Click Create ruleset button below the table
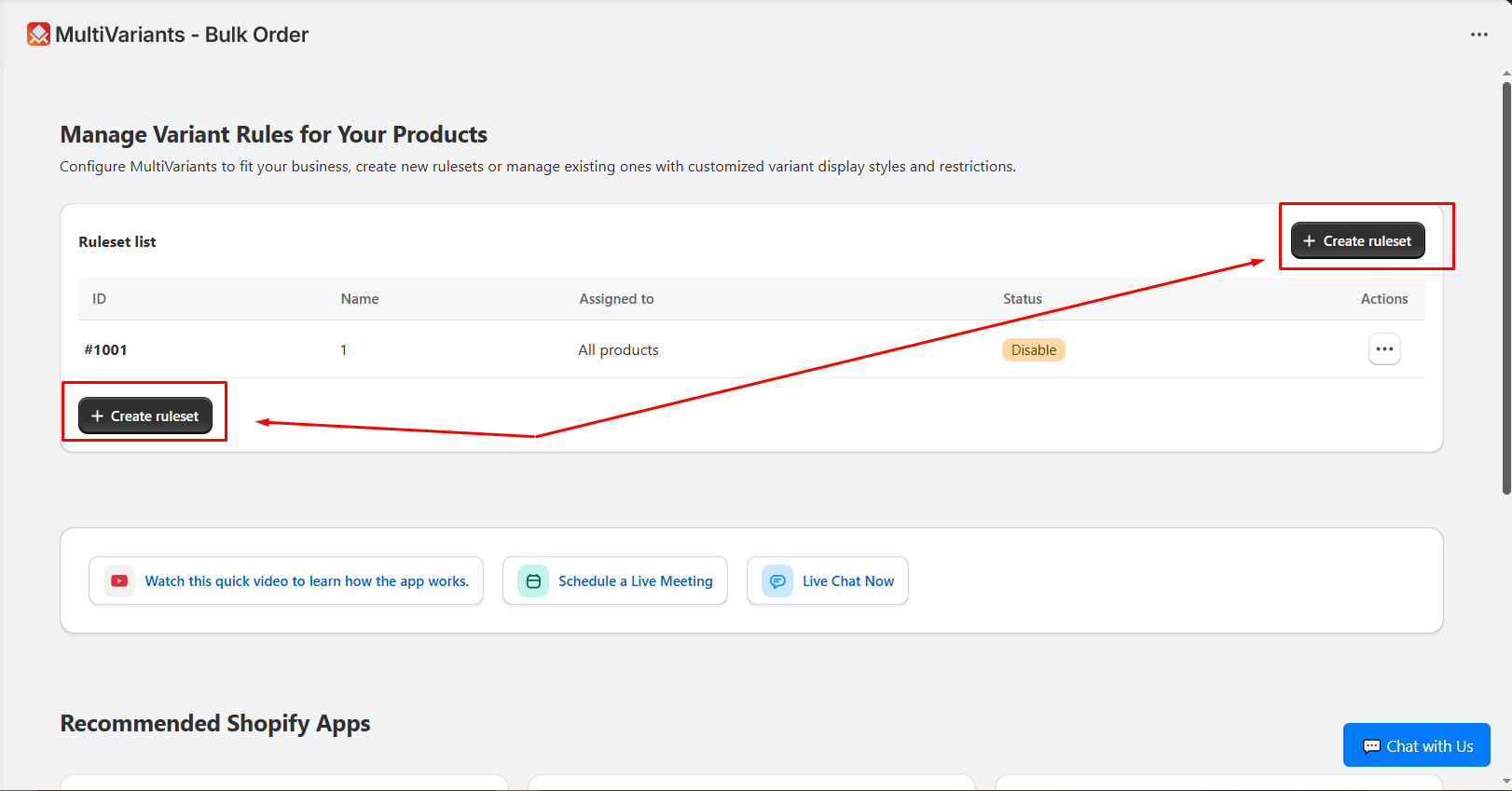Viewport: 1512px width, 791px height. (145, 416)
